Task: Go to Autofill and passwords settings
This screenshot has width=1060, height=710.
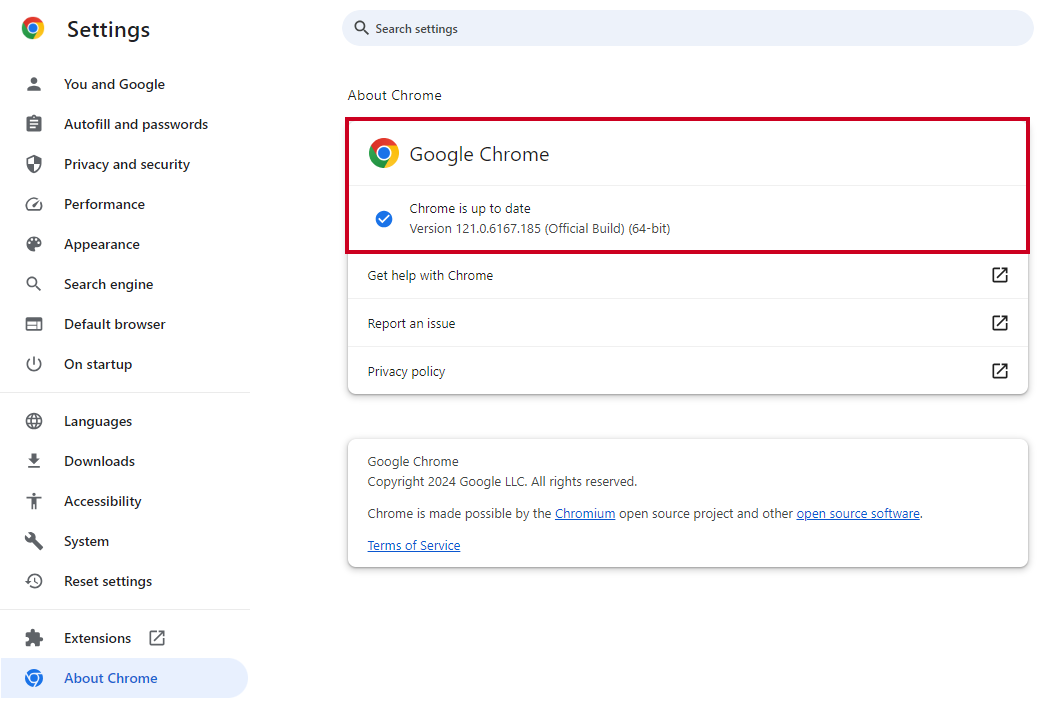Action: coord(124,124)
